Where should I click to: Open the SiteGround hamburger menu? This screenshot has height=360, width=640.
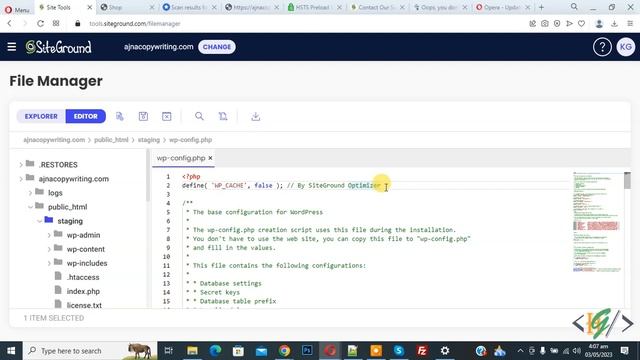(11, 47)
